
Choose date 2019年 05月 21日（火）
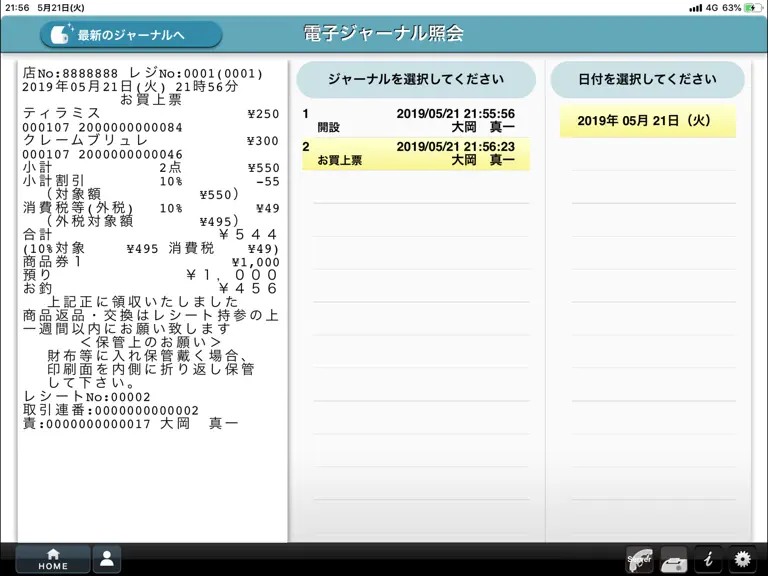(648, 120)
